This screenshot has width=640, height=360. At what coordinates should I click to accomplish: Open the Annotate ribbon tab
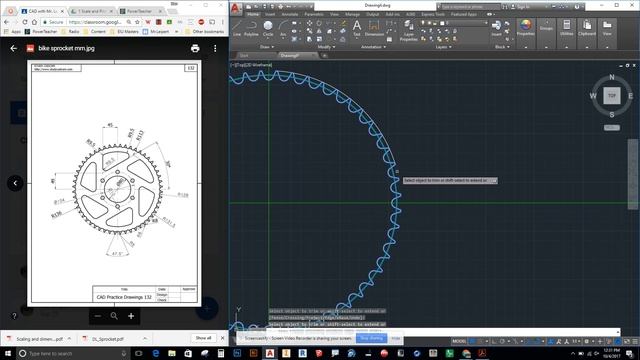(290, 14)
